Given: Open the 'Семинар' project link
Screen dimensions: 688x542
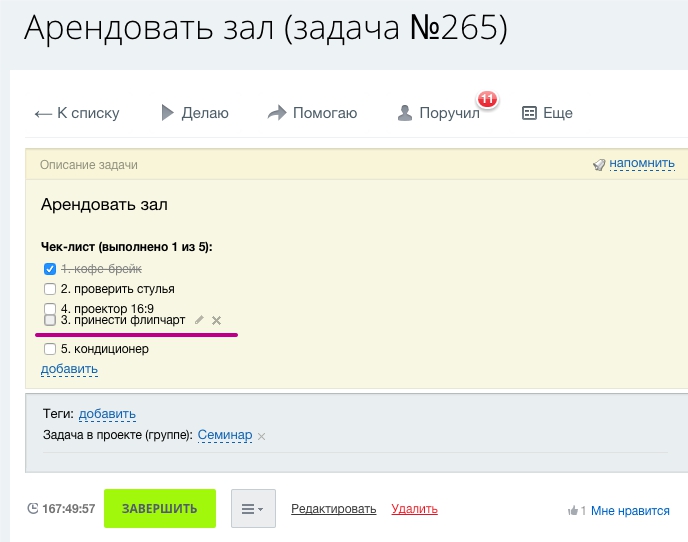Looking at the screenshot, I should click(x=225, y=435).
